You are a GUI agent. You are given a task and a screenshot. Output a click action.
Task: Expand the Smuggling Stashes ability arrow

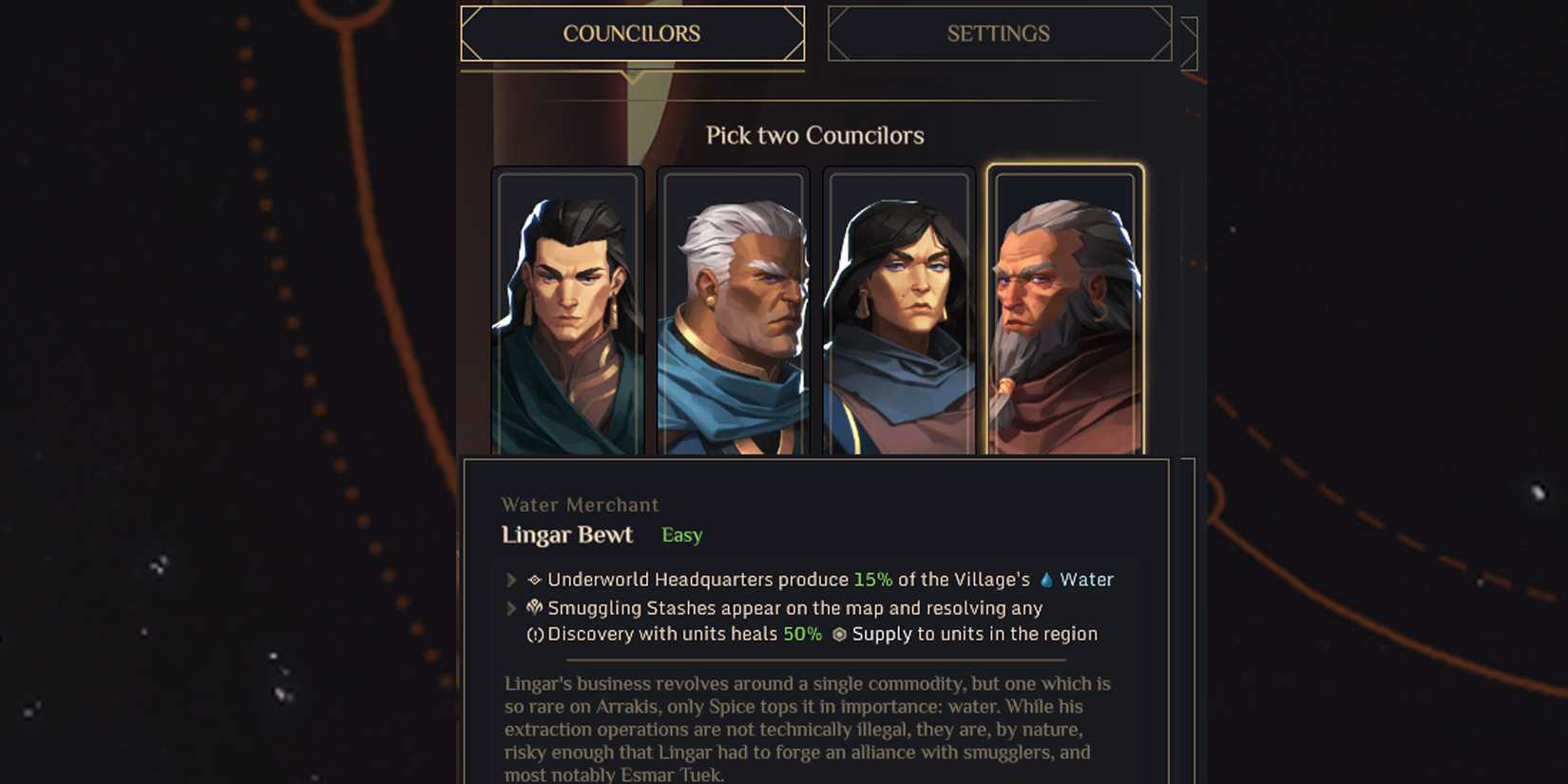tap(511, 608)
